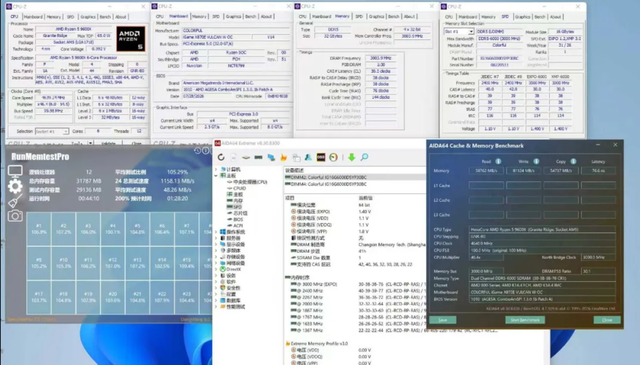Click the Refresh icon in AIDA64 toolbar
640x365 pixels.
click(x=221, y=157)
